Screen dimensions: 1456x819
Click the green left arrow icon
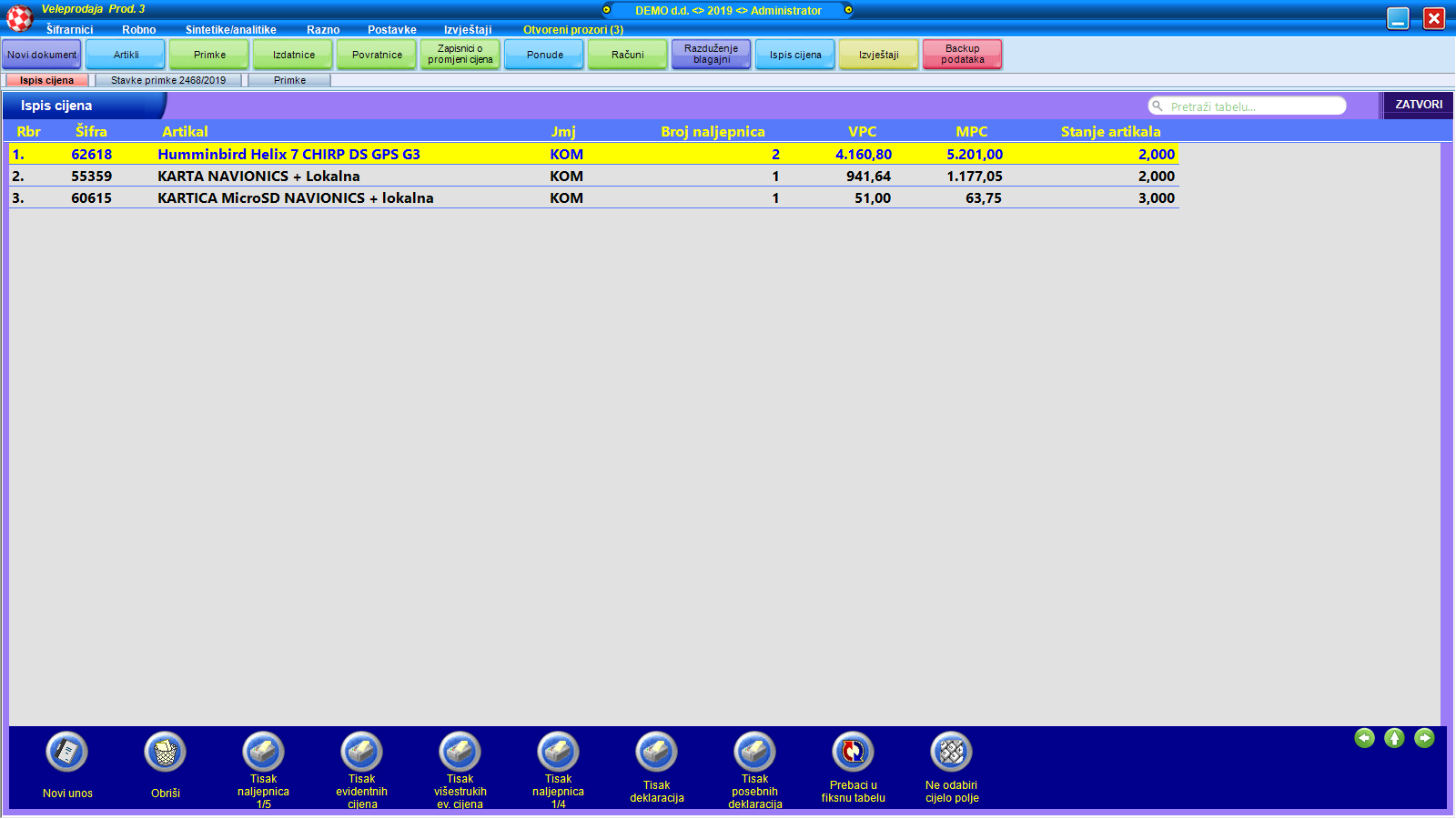pyautogui.click(x=1364, y=738)
